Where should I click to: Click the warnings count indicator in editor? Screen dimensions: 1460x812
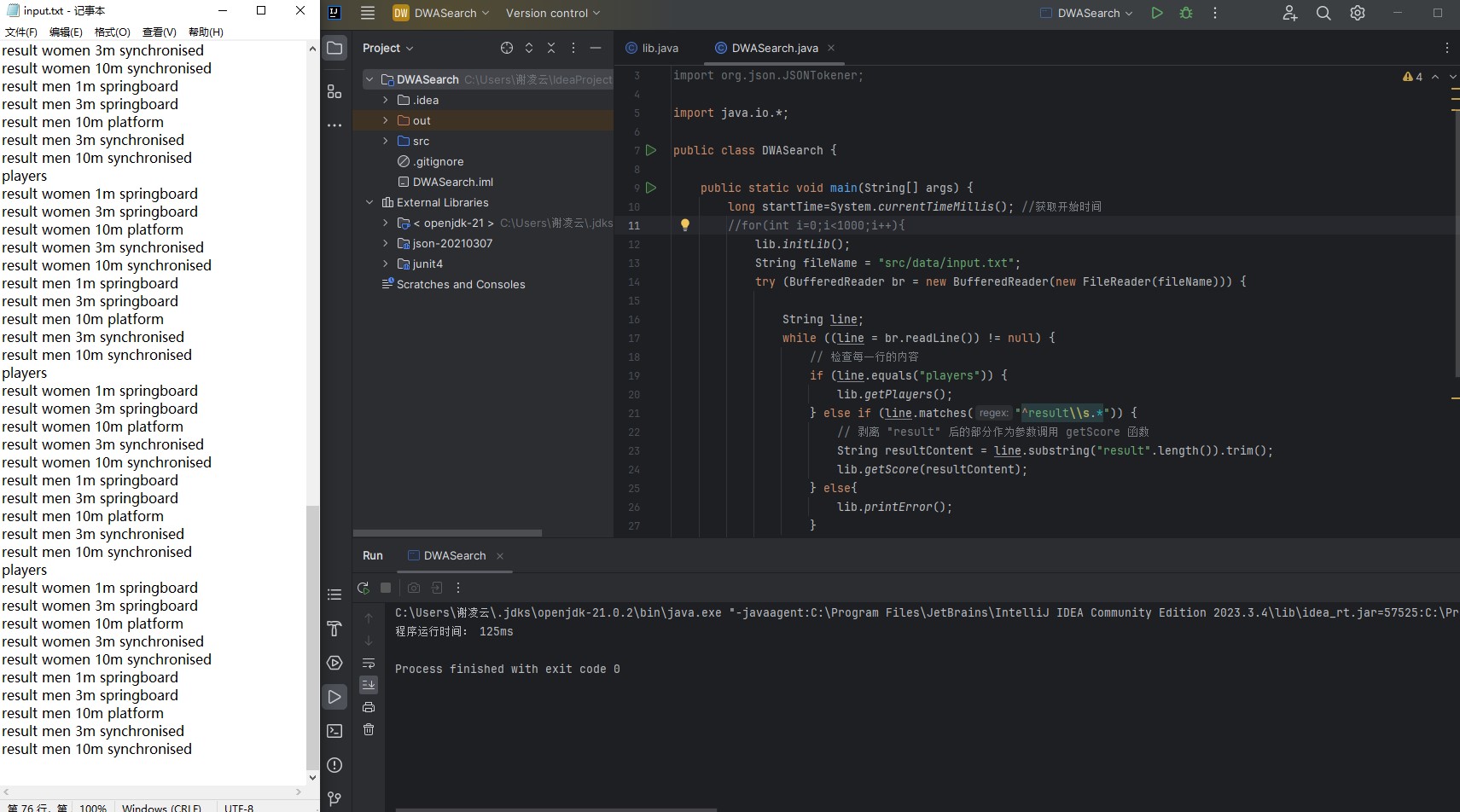coord(1412,77)
